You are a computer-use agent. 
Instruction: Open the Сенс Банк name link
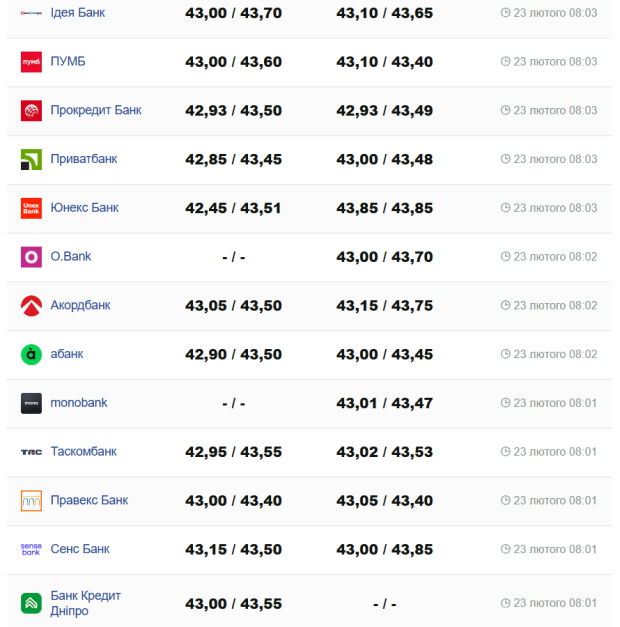(80, 549)
